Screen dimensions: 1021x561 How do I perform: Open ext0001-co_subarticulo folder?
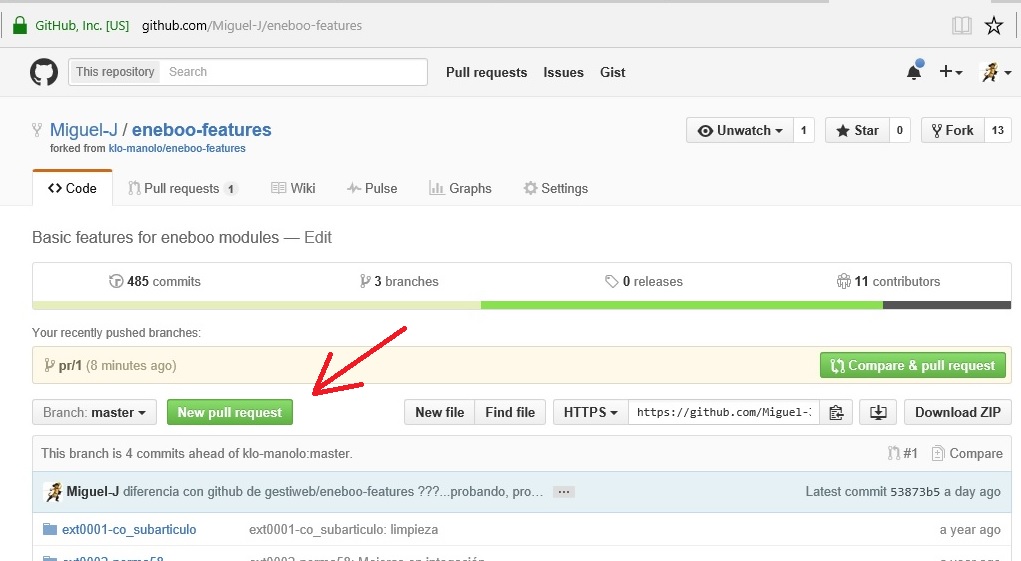click(129, 529)
